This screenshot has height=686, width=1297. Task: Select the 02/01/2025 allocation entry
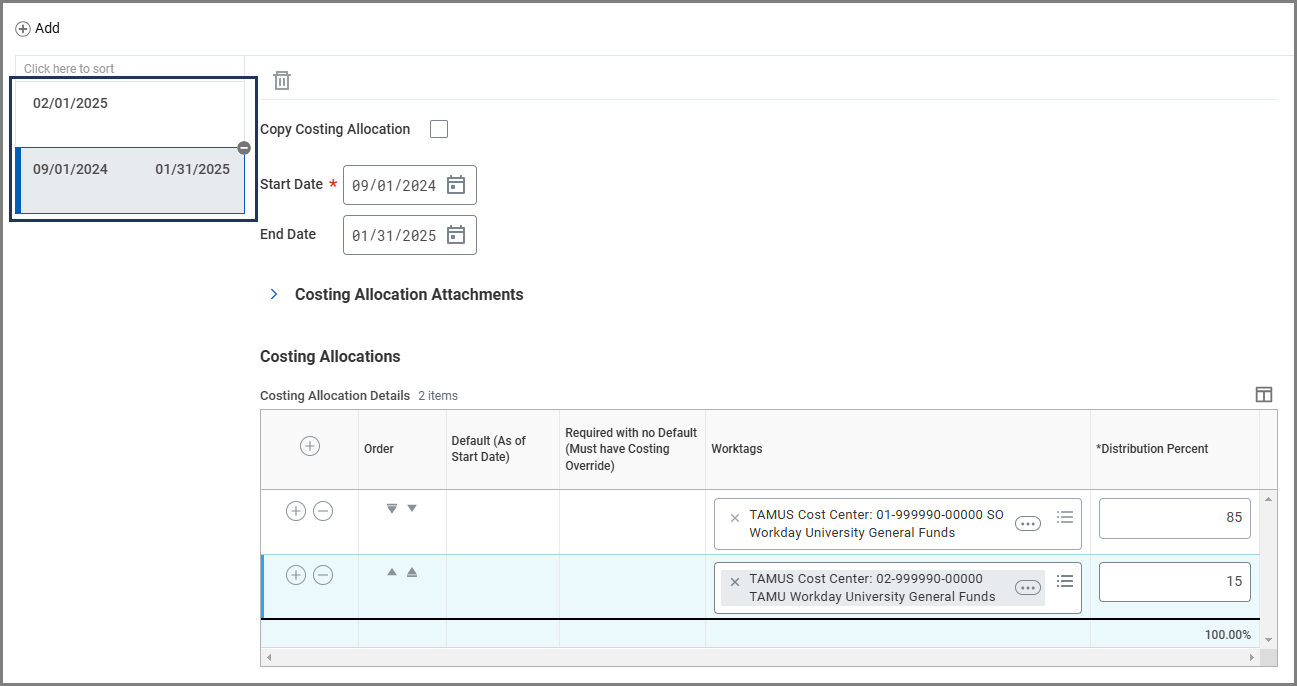130,104
